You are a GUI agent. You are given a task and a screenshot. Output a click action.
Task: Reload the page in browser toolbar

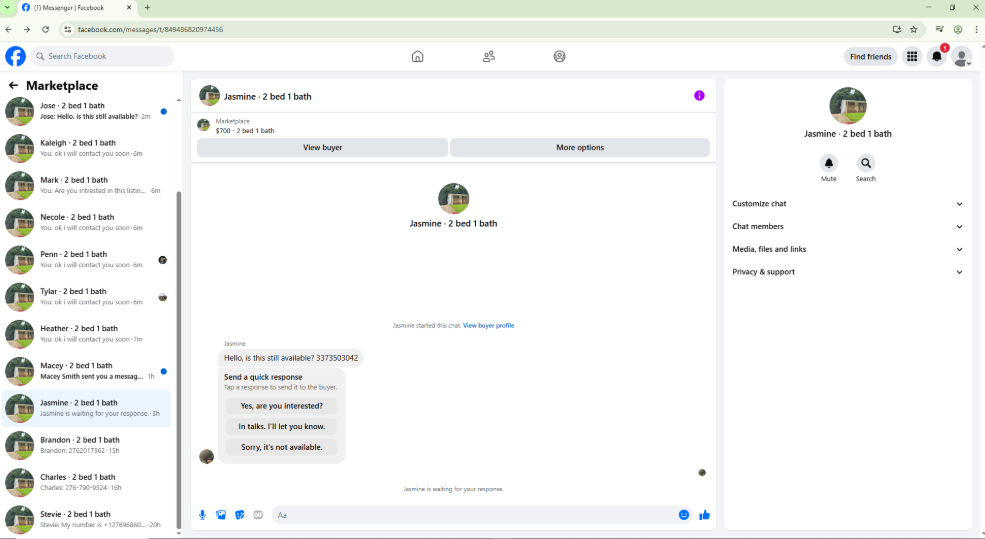(45, 30)
